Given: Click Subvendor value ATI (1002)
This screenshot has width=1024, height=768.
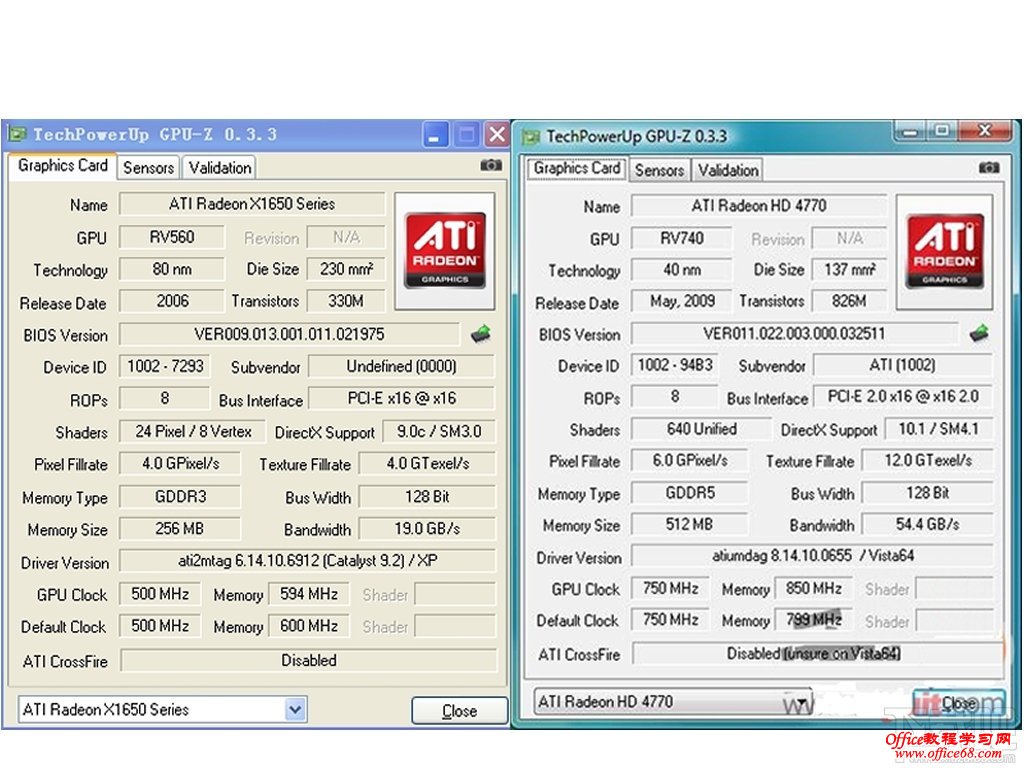Looking at the screenshot, I should [x=902, y=365].
